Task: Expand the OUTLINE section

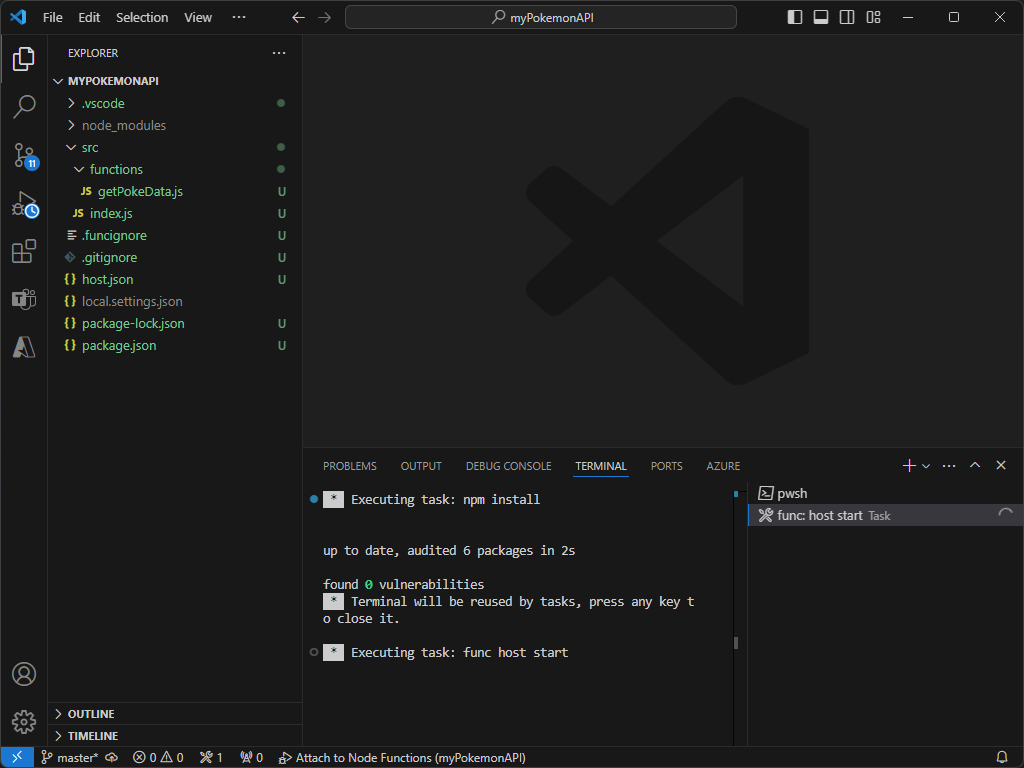Action: (175, 714)
